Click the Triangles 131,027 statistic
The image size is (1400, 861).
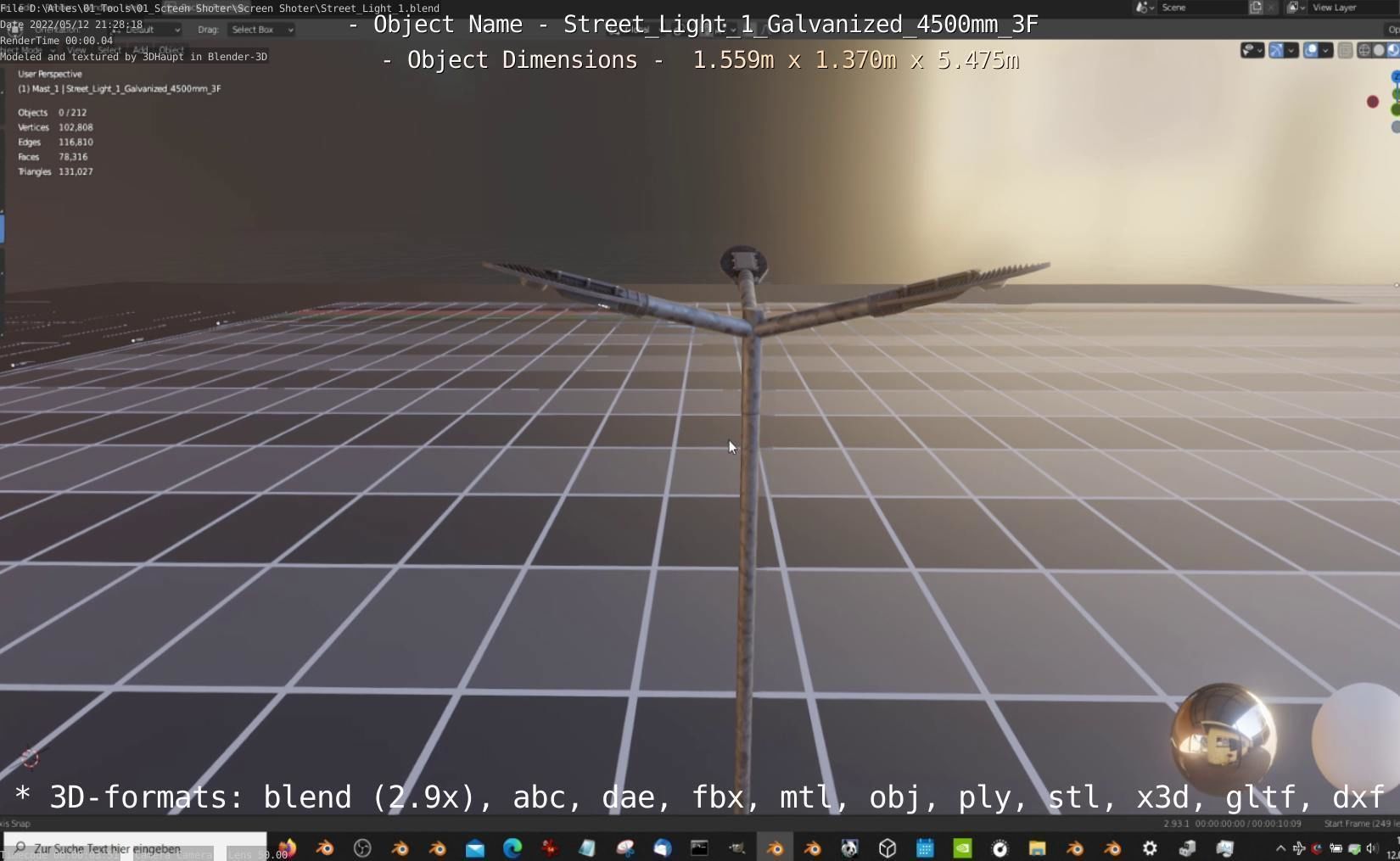click(55, 171)
